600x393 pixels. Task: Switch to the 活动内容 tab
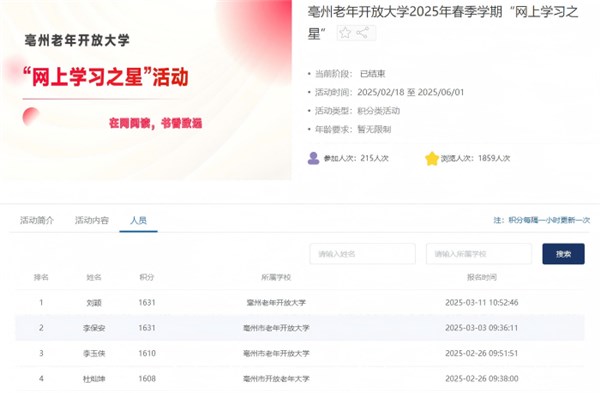coord(92,220)
